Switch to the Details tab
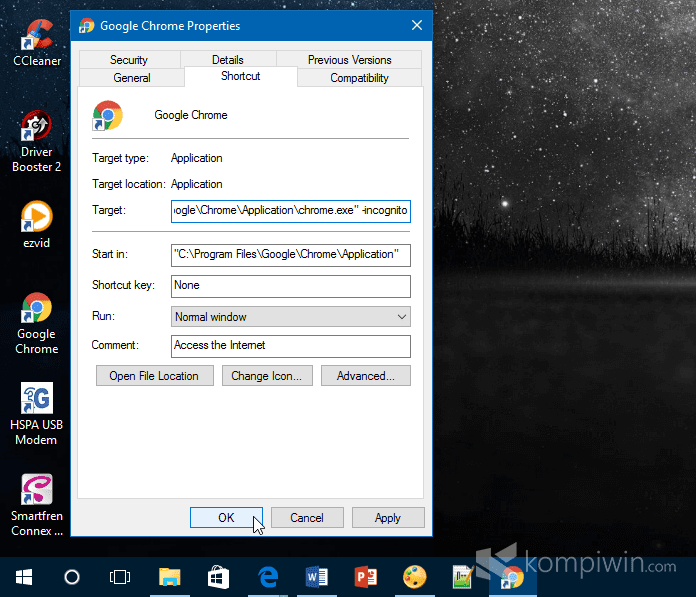Image resolution: width=696 pixels, height=597 pixels. (228, 60)
